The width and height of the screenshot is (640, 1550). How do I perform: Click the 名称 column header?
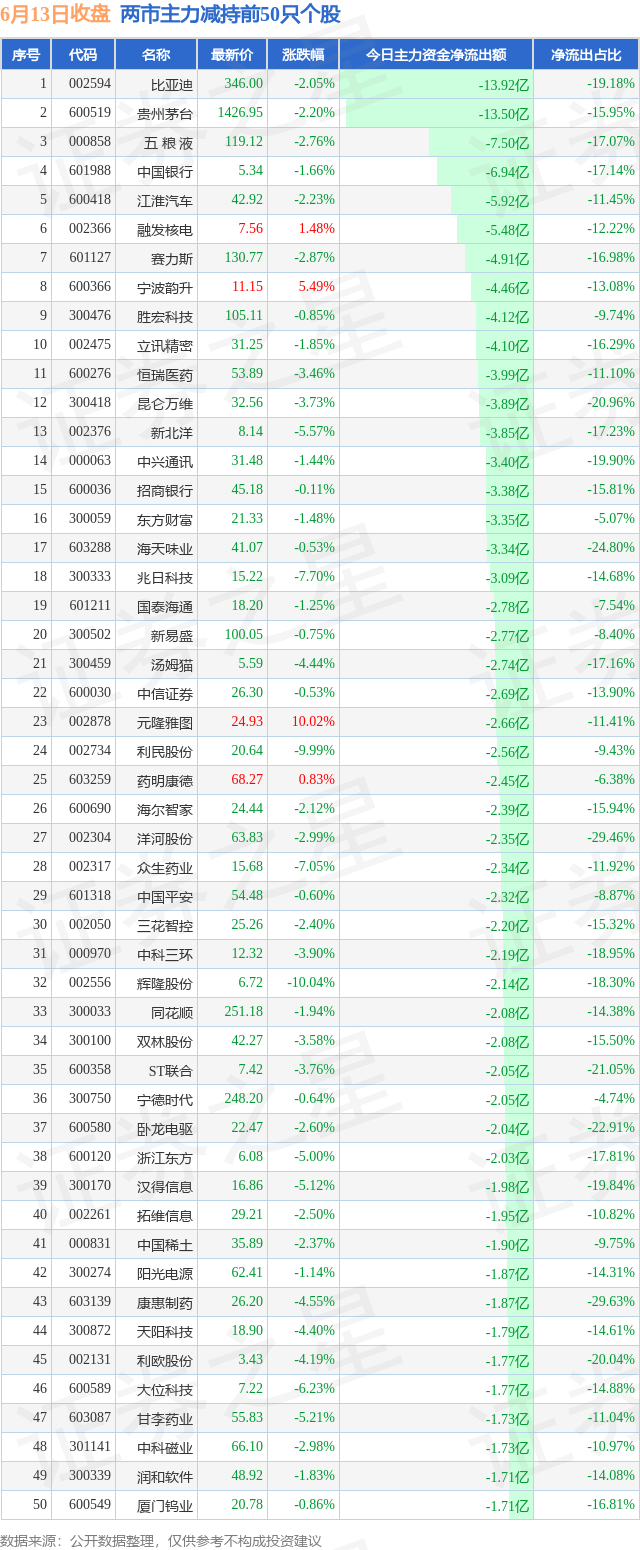[x=155, y=55]
